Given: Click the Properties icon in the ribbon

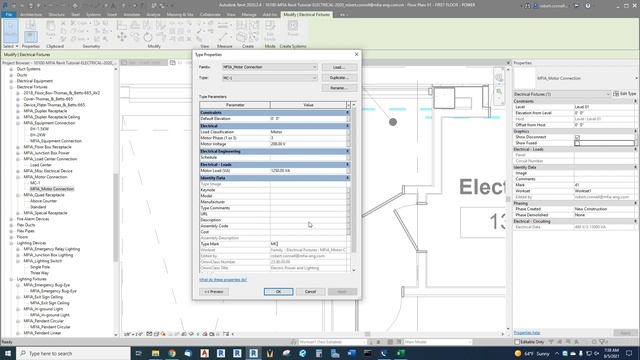Looking at the screenshot, I should pos(31,37).
